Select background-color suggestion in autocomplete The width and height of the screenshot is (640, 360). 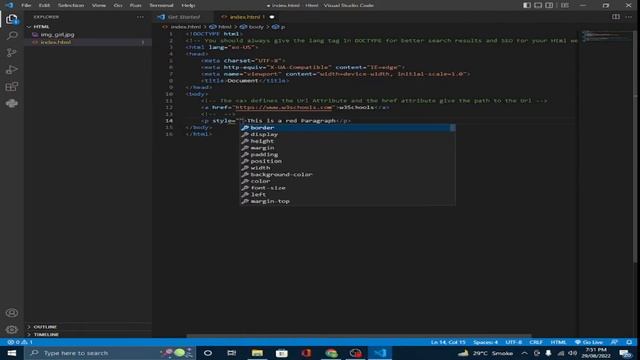click(347, 175)
